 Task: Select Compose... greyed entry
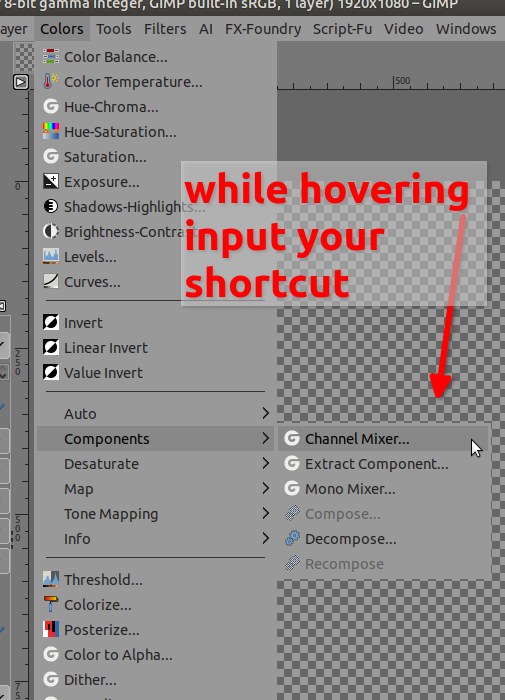click(384, 513)
